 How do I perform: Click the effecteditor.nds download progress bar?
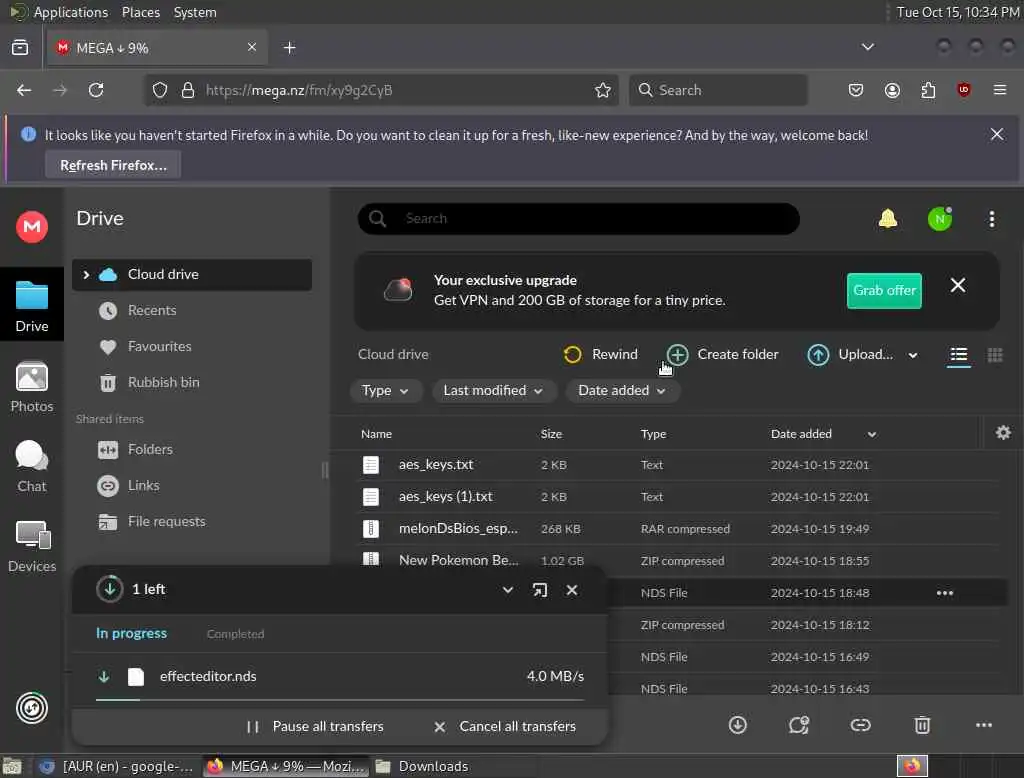click(340, 700)
